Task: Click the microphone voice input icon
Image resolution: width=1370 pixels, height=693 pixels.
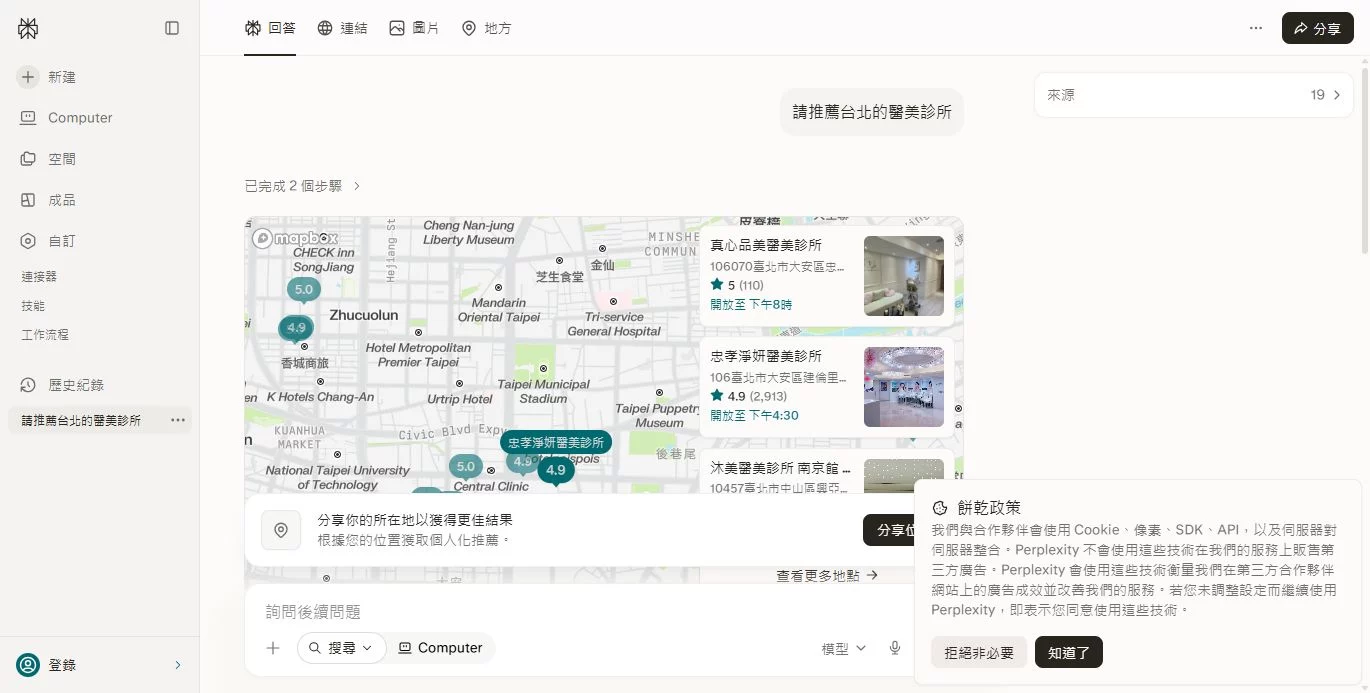Action: tap(895, 648)
